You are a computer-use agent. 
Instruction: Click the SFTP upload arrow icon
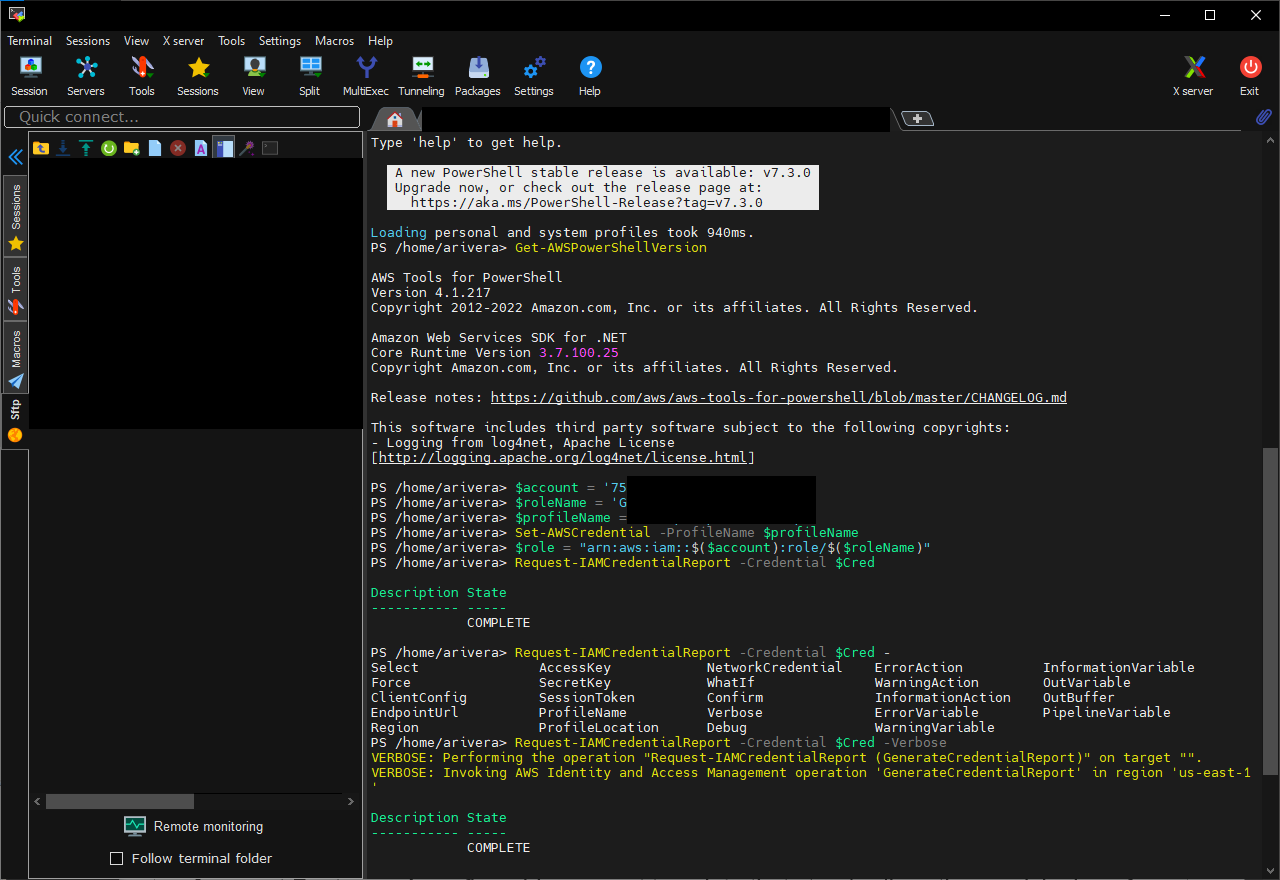pyautogui.click(x=86, y=148)
